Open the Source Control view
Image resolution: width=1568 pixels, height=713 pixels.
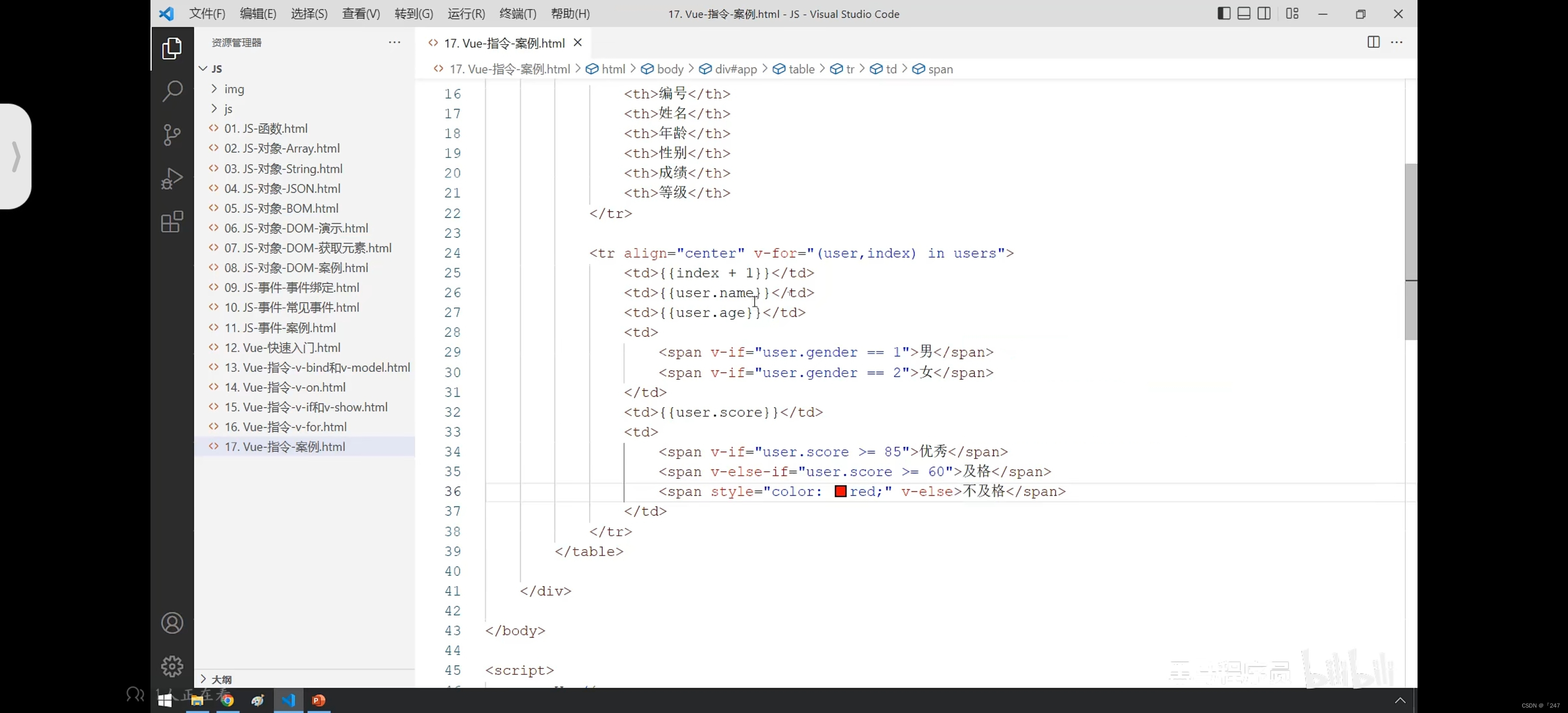click(172, 135)
